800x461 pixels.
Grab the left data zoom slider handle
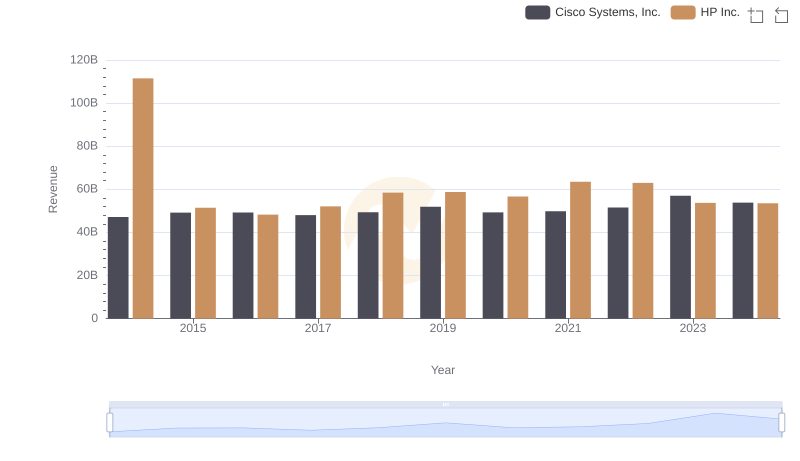point(110,422)
